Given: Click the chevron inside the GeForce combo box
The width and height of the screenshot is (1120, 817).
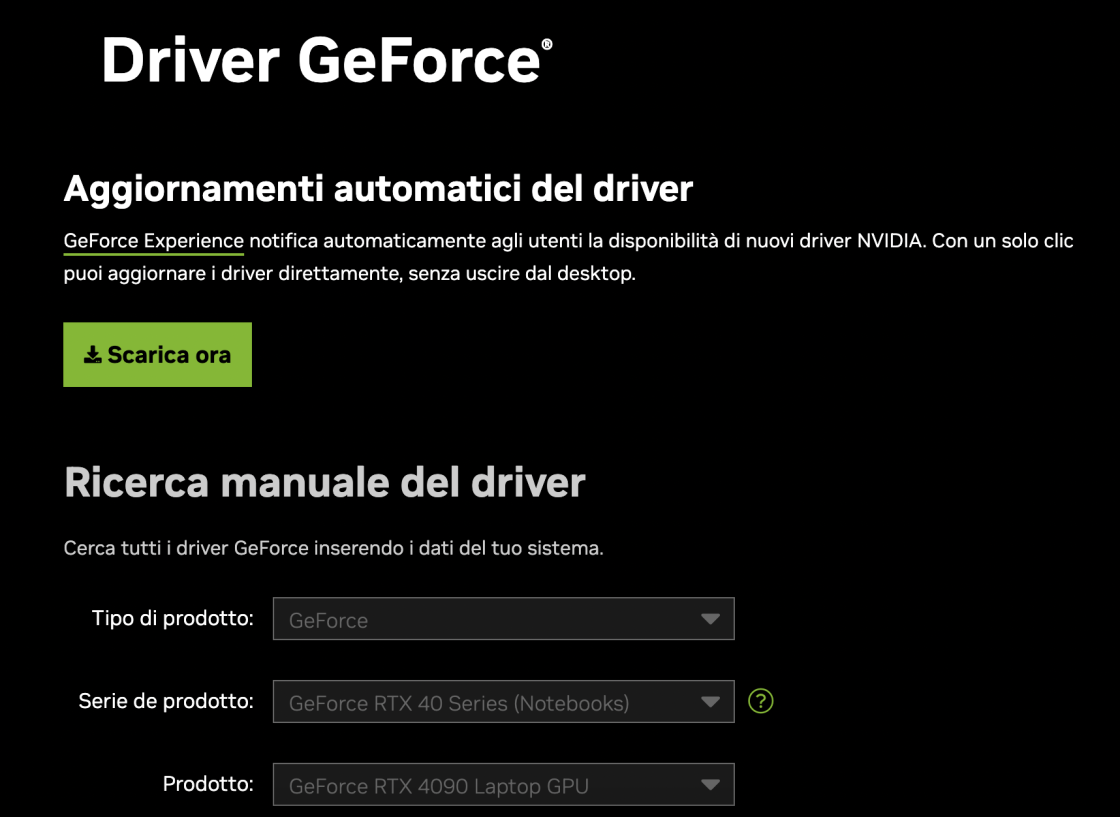Looking at the screenshot, I should 711,618.
